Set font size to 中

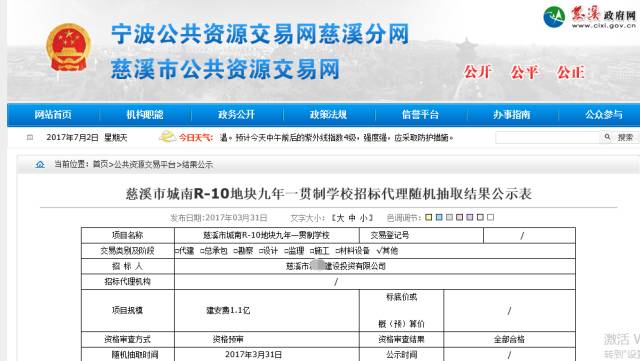[352, 218]
